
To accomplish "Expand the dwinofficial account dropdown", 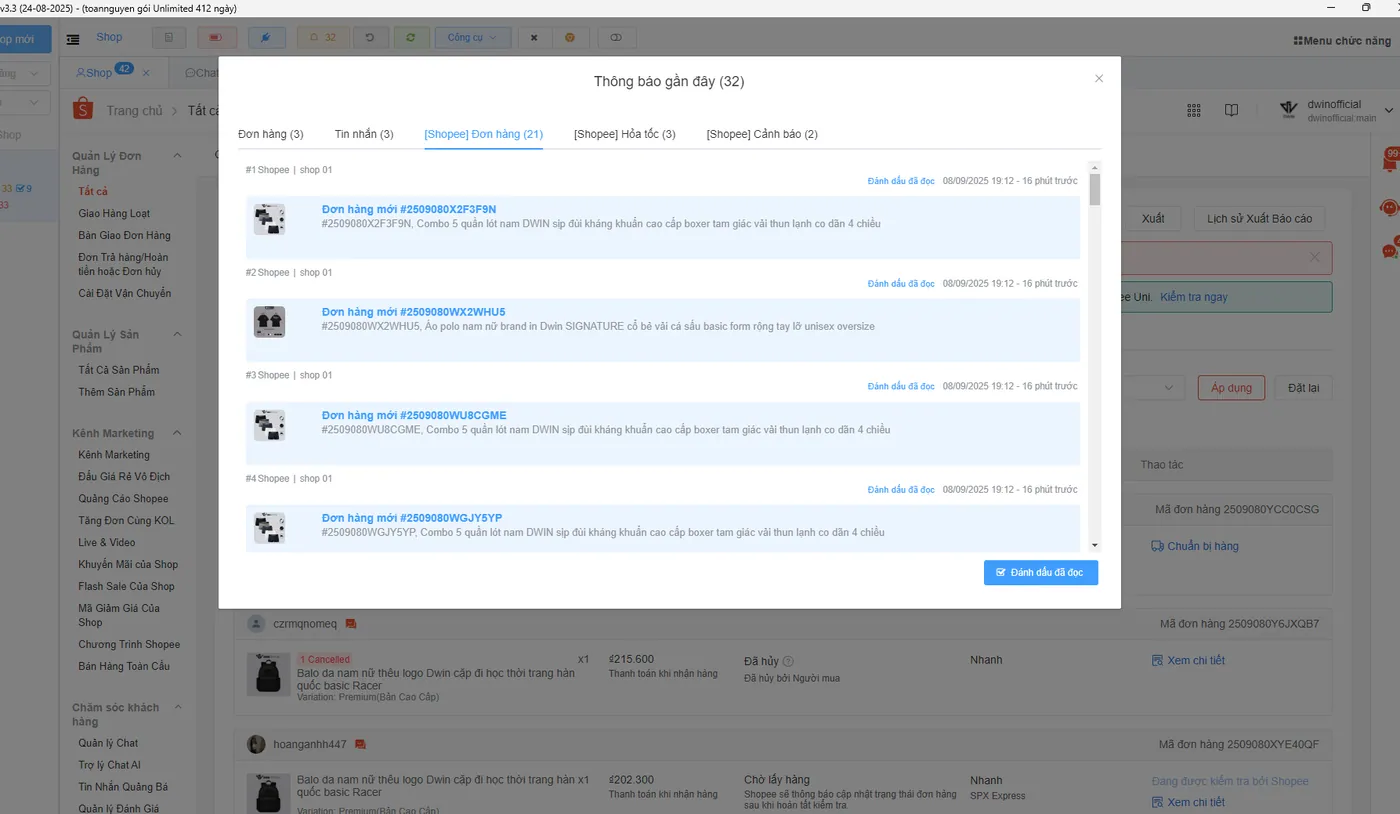I will tap(1388, 110).
